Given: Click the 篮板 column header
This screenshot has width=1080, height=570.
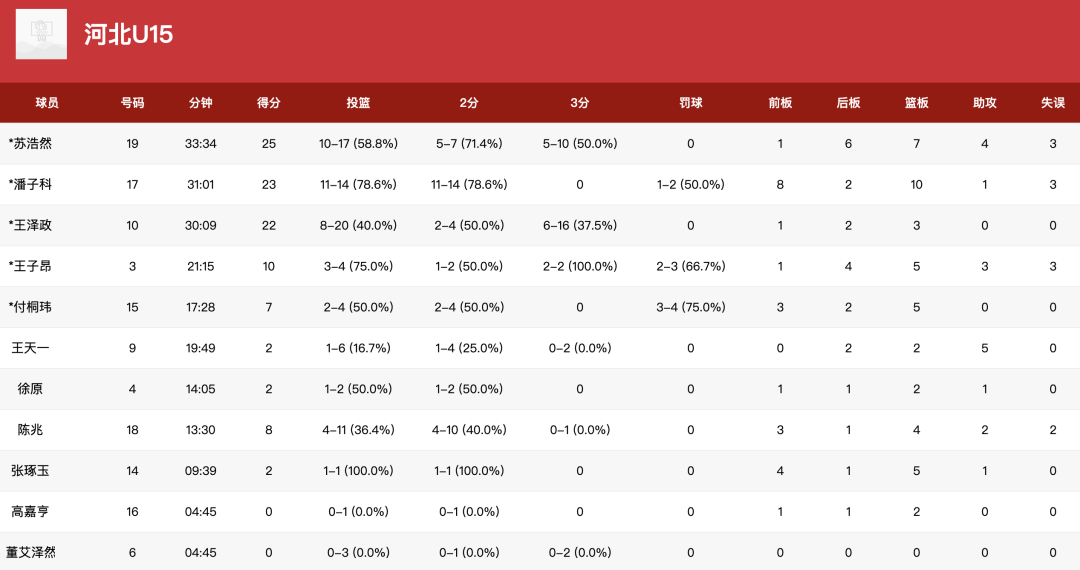Looking at the screenshot, I should point(917,103).
